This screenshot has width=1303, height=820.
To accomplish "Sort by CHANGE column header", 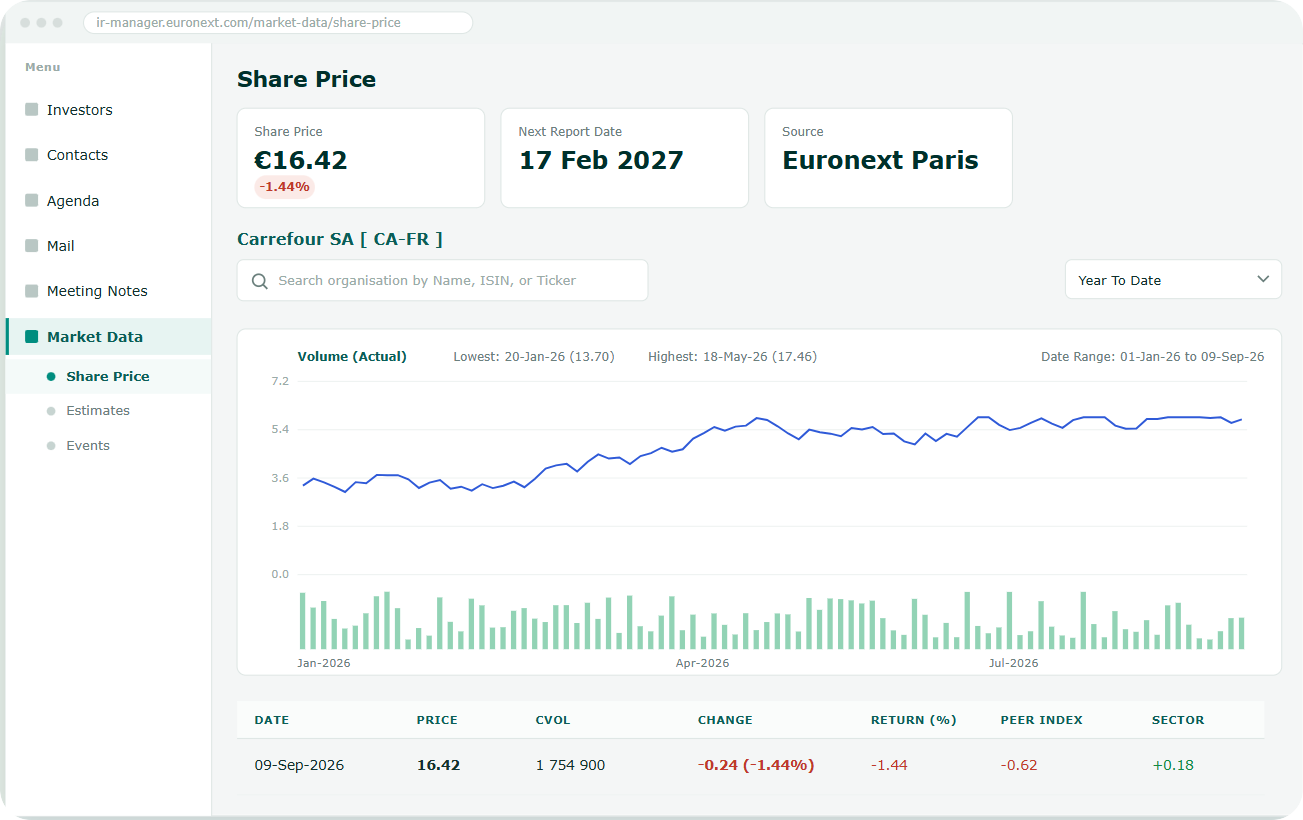I will pyautogui.click(x=725, y=720).
